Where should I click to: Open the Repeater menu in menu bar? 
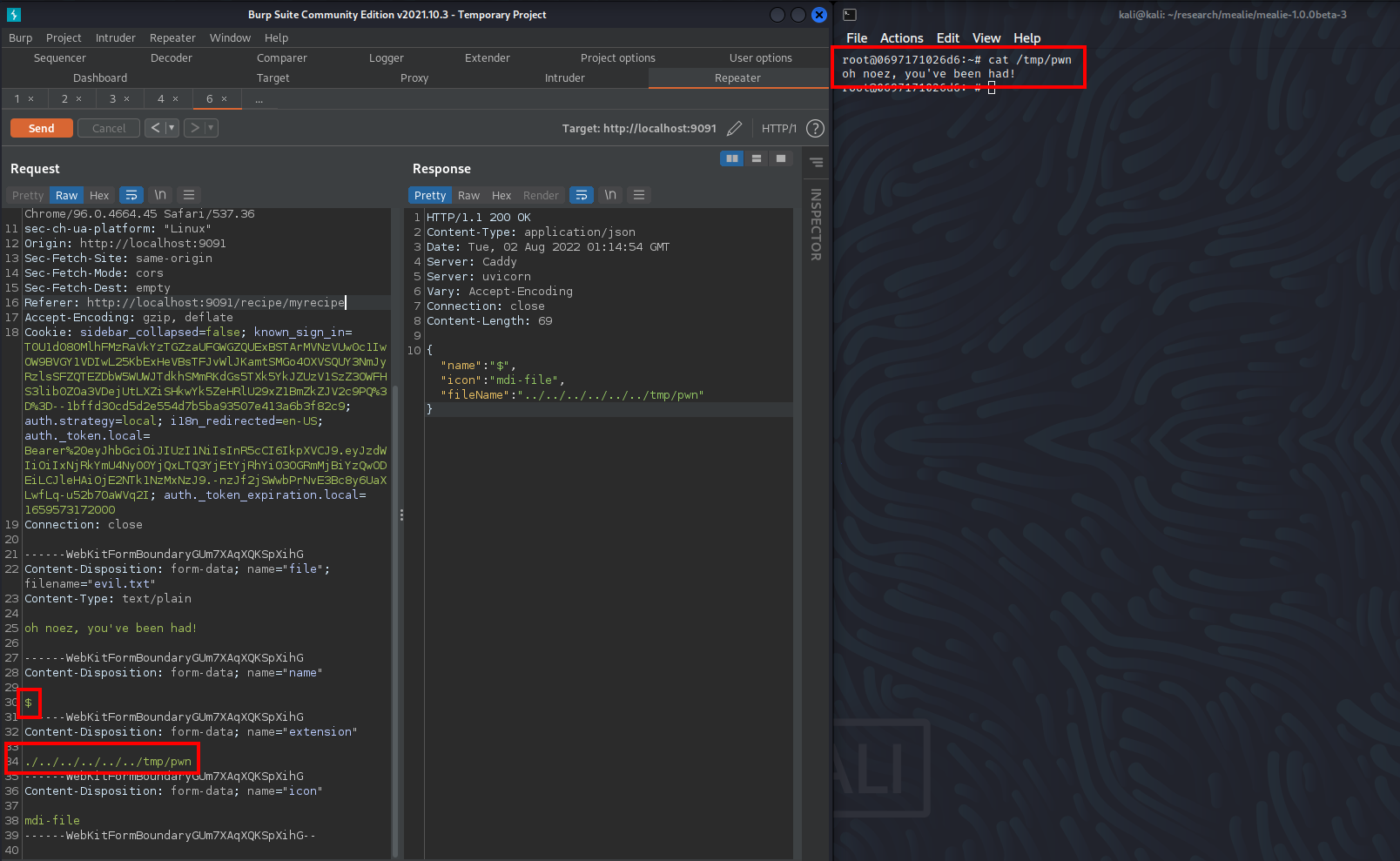172,37
